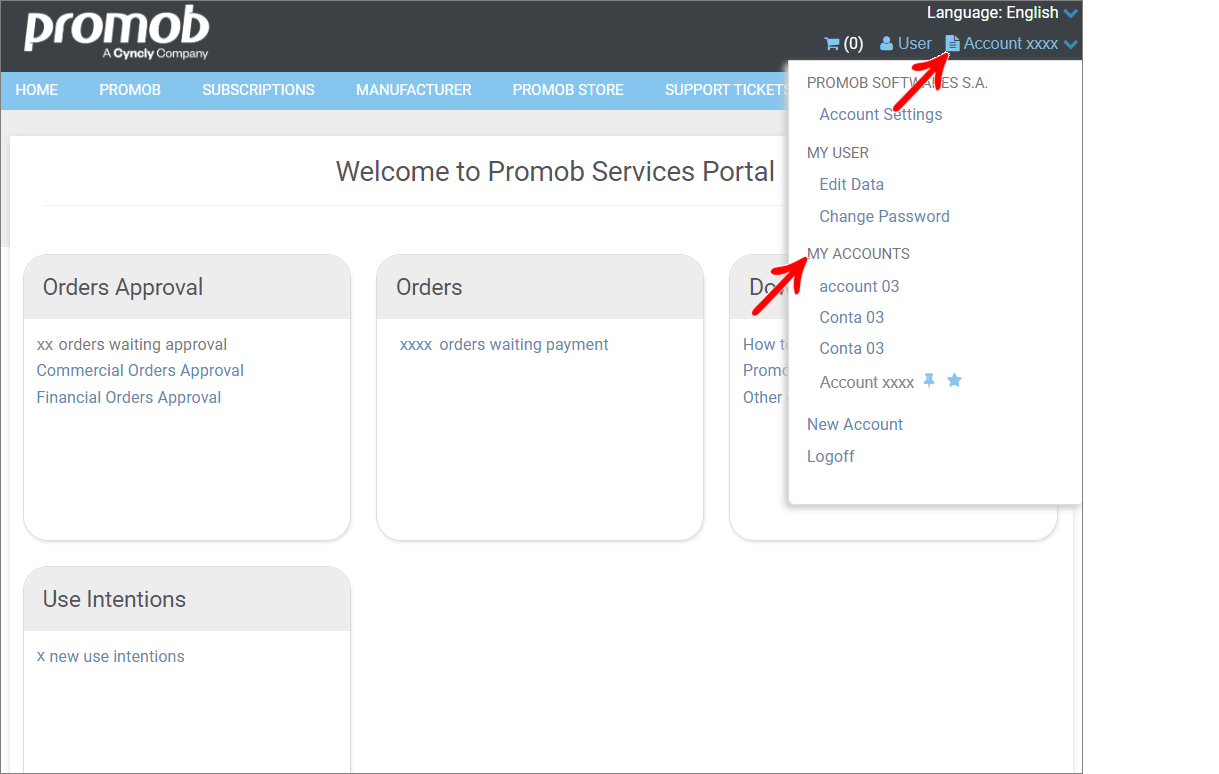Screen dimensions: 1219x774
Task: Collapse the Account xxxx header dropdown arrow
Action: [x=1071, y=44]
